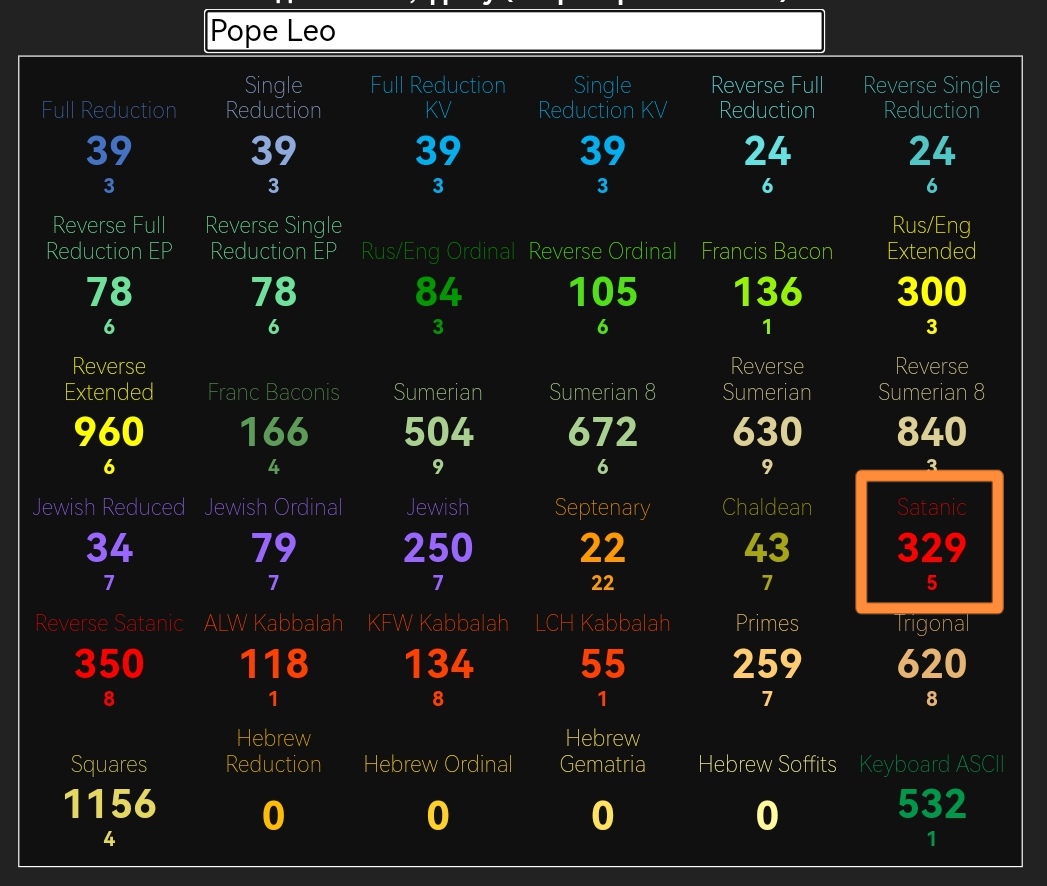This screenshot has width=1047, height=886.
Task: Click the Chaldean cipher value 43
Action: pos(767,547)
